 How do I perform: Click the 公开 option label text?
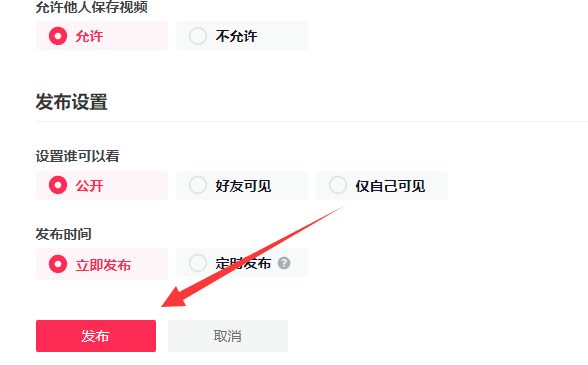coord(89,186)
